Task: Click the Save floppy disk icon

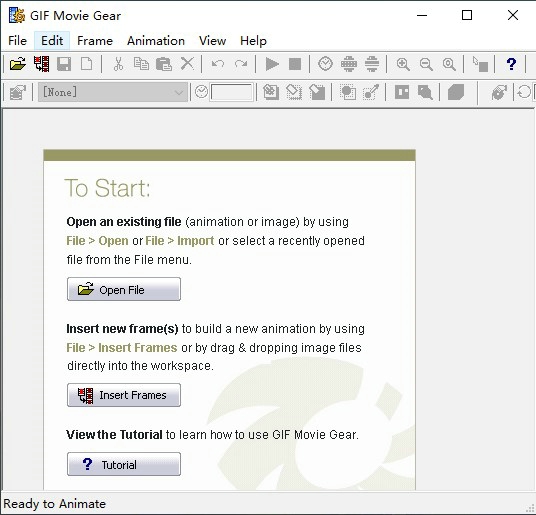Action: pyautogui.click(x=64, y=64)
